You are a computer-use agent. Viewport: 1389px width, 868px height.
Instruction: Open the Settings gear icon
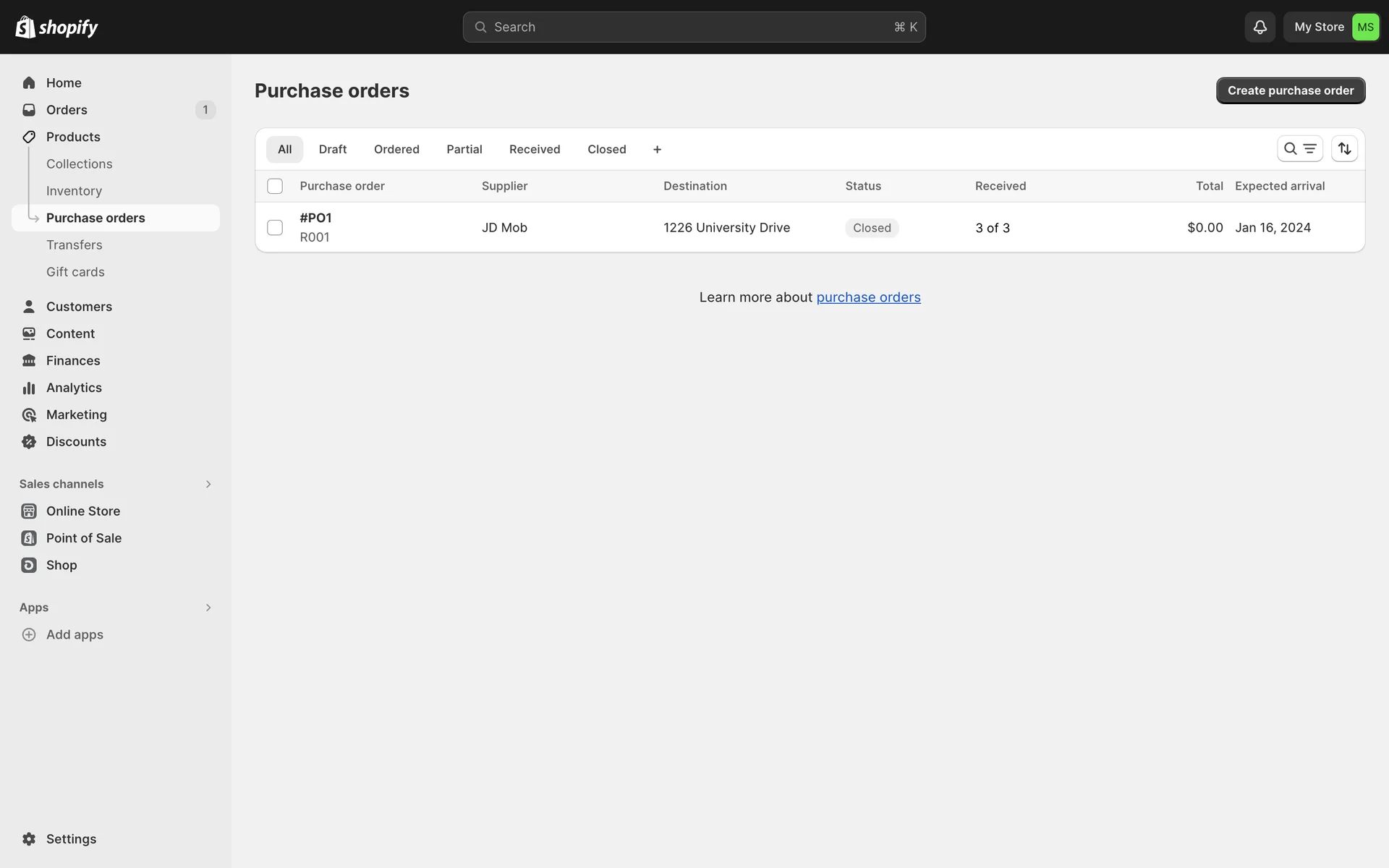(x=29, y=839)
